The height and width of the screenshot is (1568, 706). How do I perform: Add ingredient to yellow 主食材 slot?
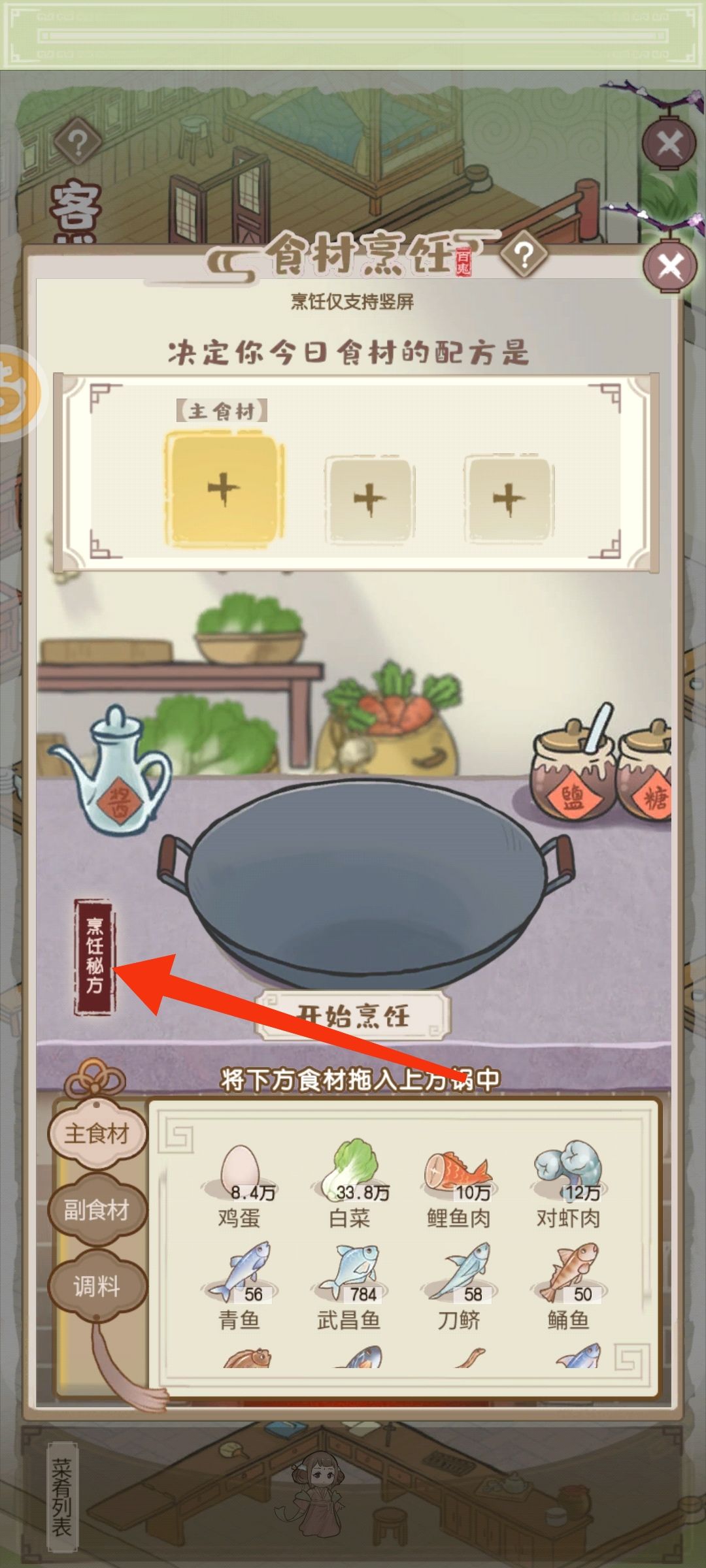click(224, 489)
